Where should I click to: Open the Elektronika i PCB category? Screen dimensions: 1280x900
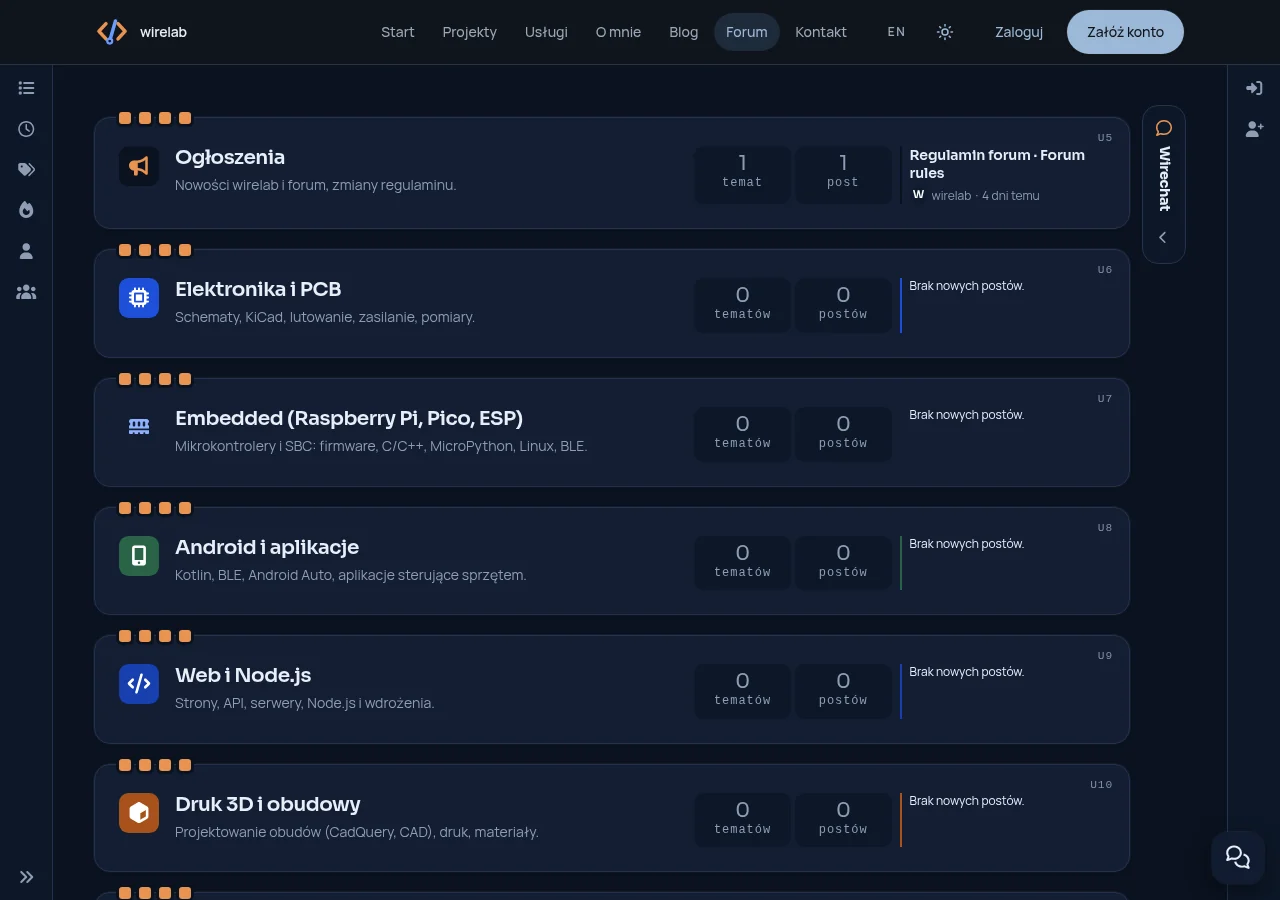[258, 289]
